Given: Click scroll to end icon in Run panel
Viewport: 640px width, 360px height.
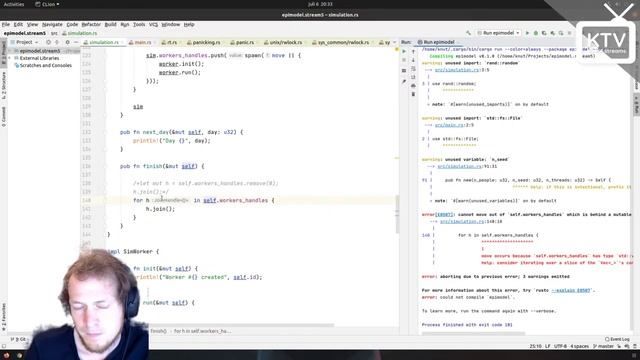Looking at the screenshot, I should pos(413,77).
